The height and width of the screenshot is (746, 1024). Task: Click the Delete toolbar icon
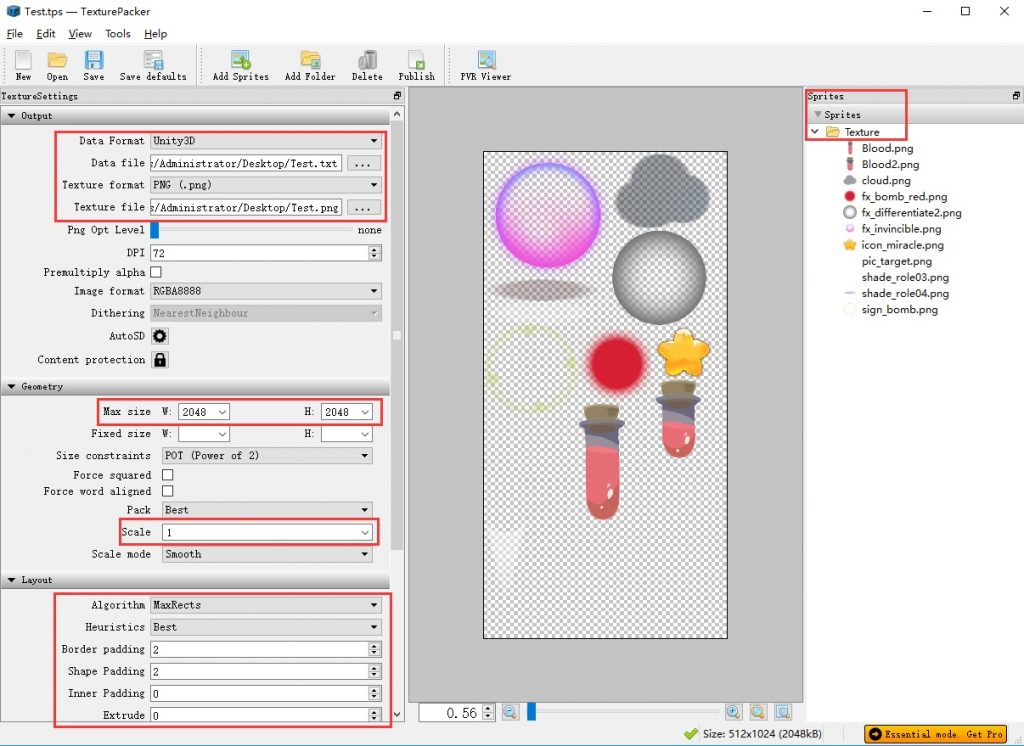tap(367, 65)
